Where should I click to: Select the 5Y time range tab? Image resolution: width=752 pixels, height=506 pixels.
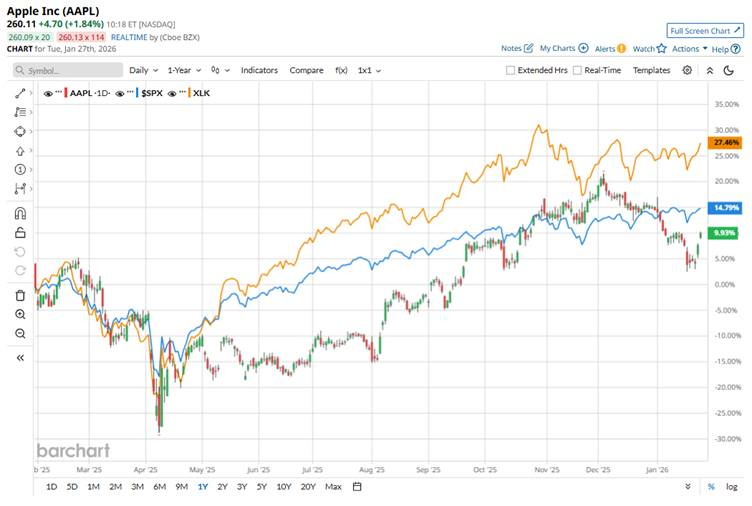[262, 487]
